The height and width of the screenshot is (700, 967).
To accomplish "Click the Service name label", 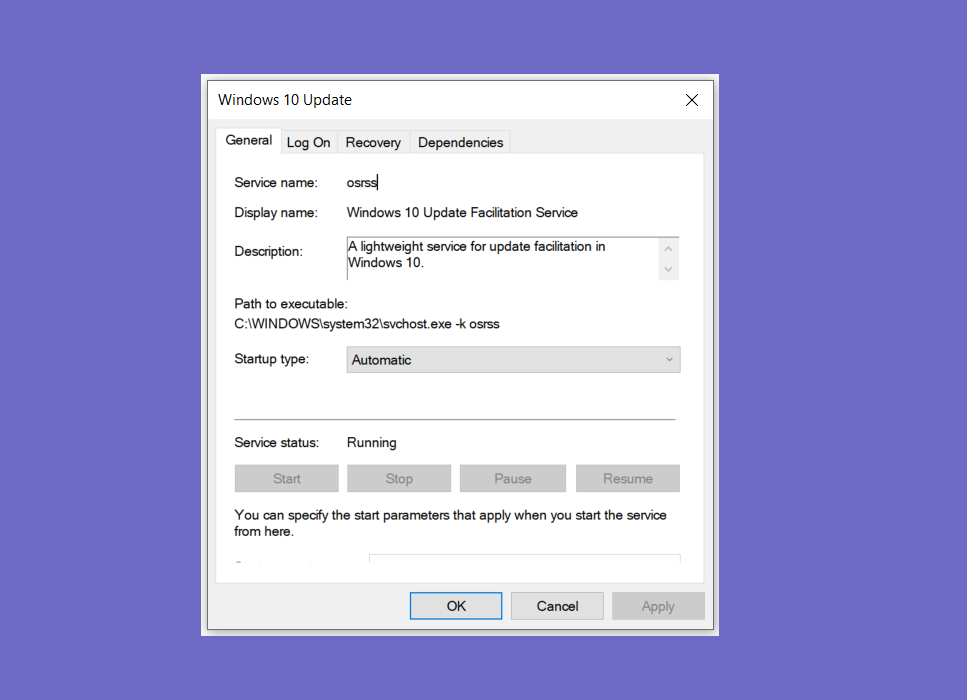I will (276, 183).
